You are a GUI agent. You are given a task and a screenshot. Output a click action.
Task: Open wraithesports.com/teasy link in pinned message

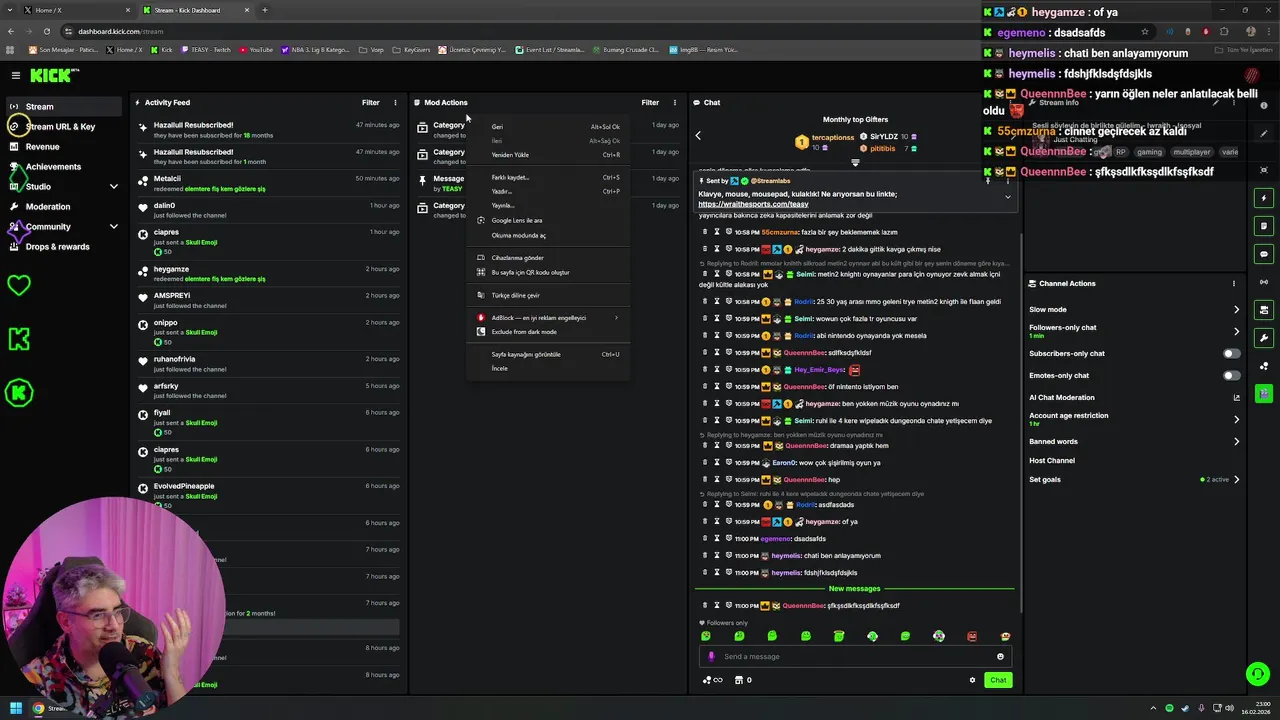click(x=753, y=204)
